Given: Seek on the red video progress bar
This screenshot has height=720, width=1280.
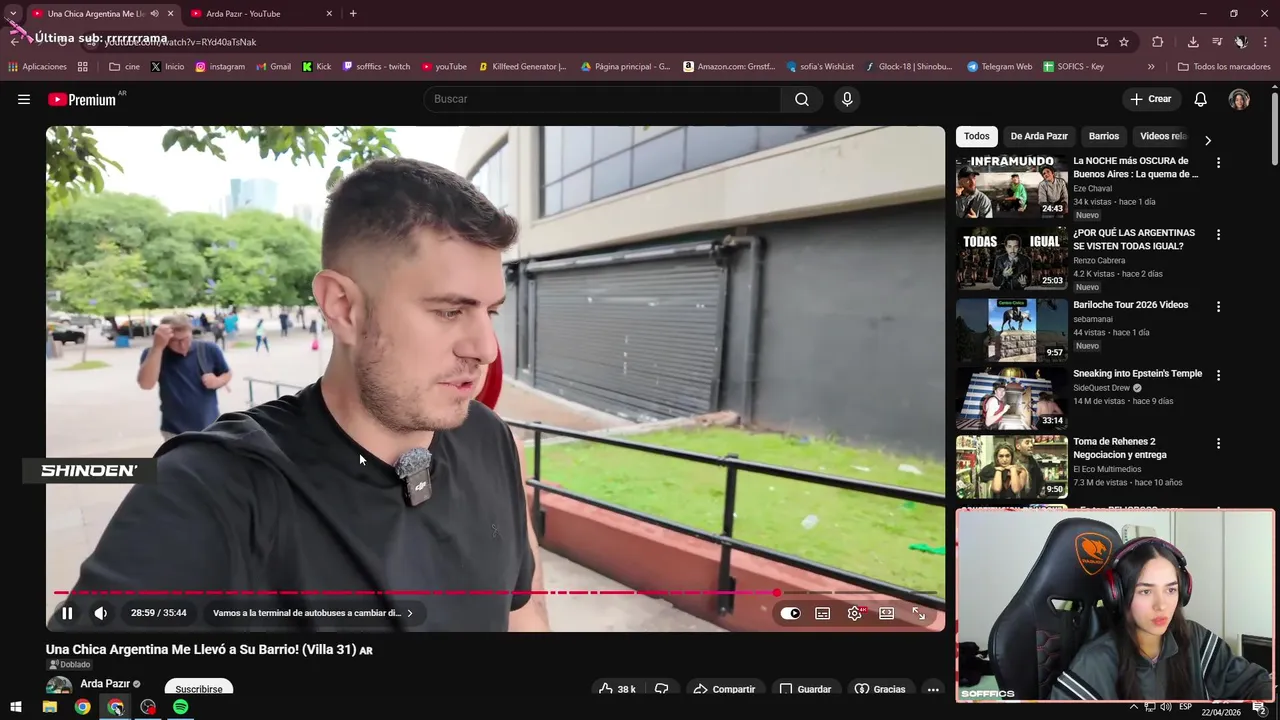Looking at the screenshot, I should [495, 593].
